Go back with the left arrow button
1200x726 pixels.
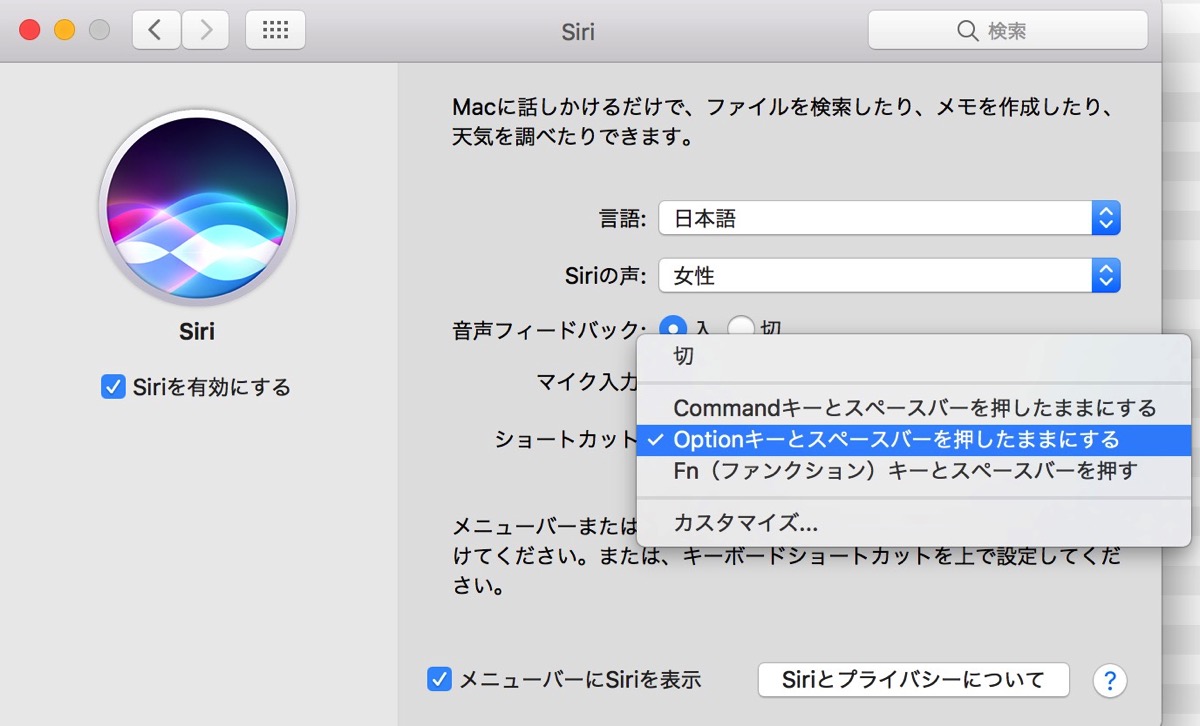click(x=156, y=30)
